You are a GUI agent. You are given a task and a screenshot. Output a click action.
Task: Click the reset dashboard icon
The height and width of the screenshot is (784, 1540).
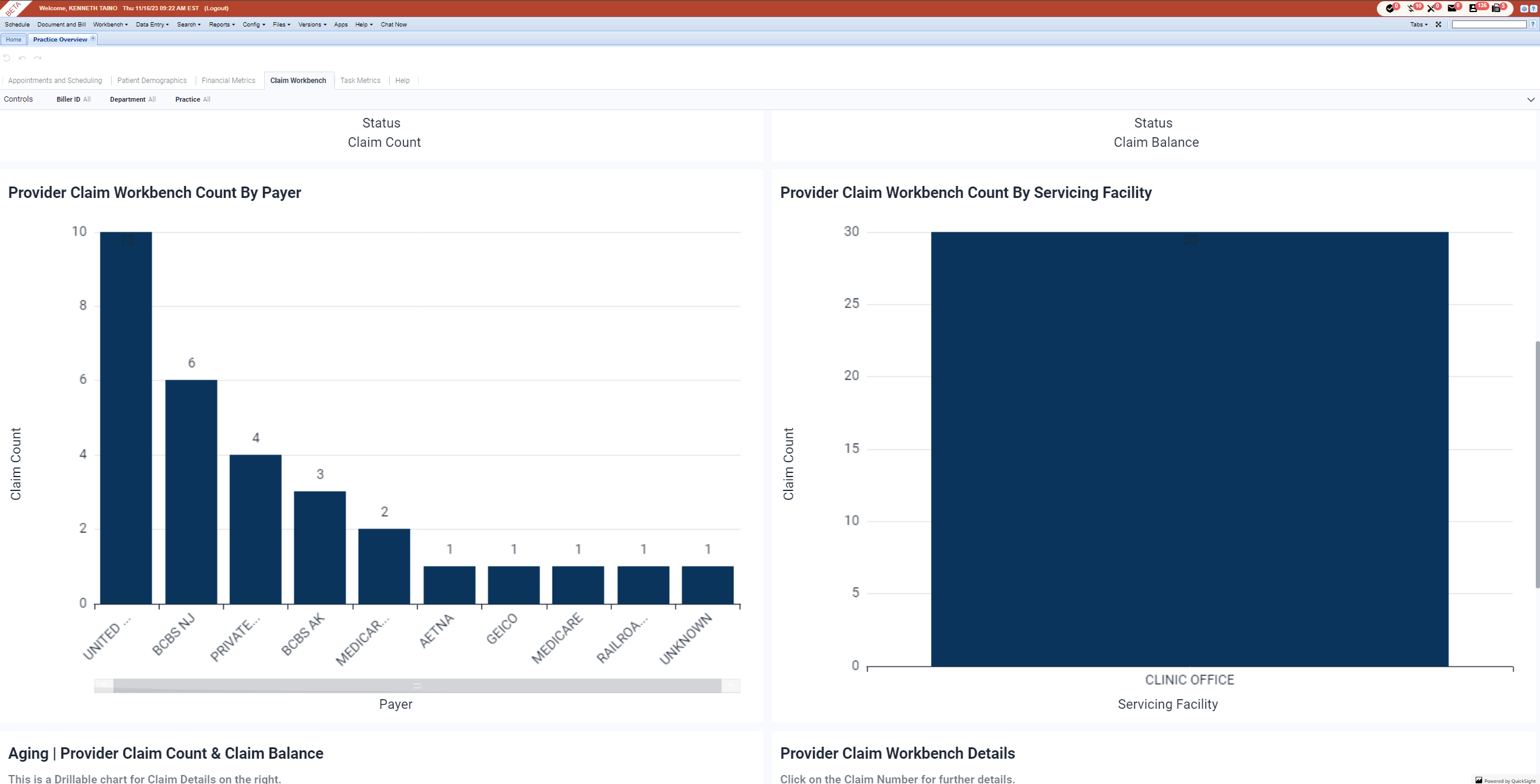pyautogui.click(x=7, y=58)
